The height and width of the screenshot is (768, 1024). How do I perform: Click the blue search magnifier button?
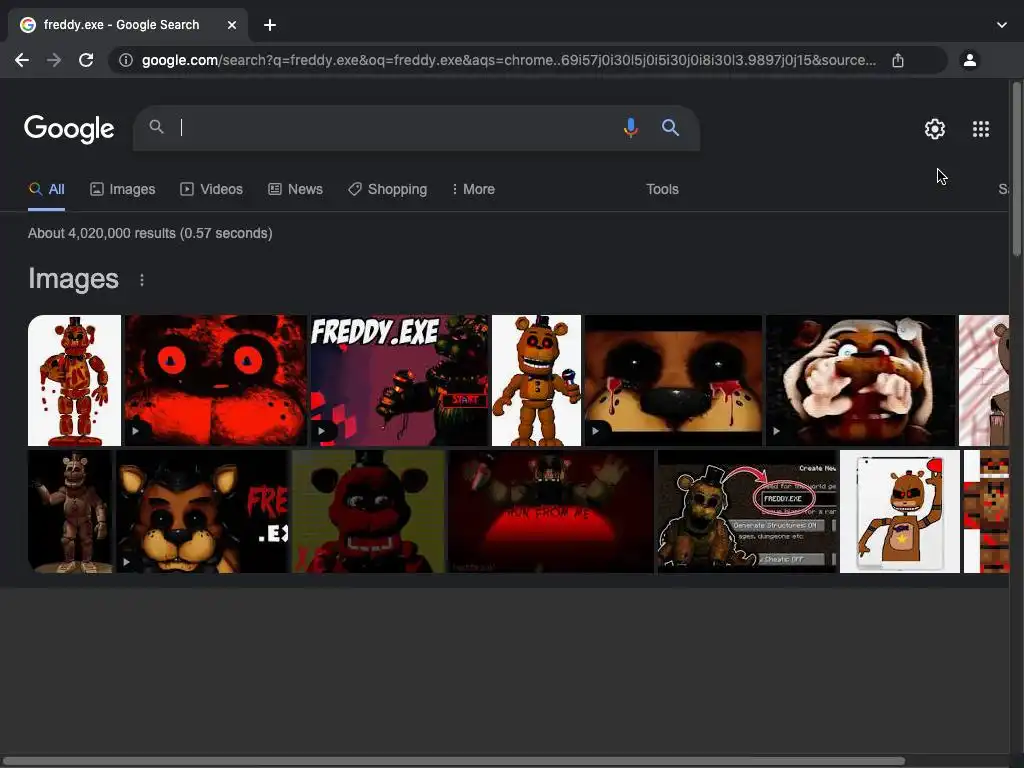[670, 127]
